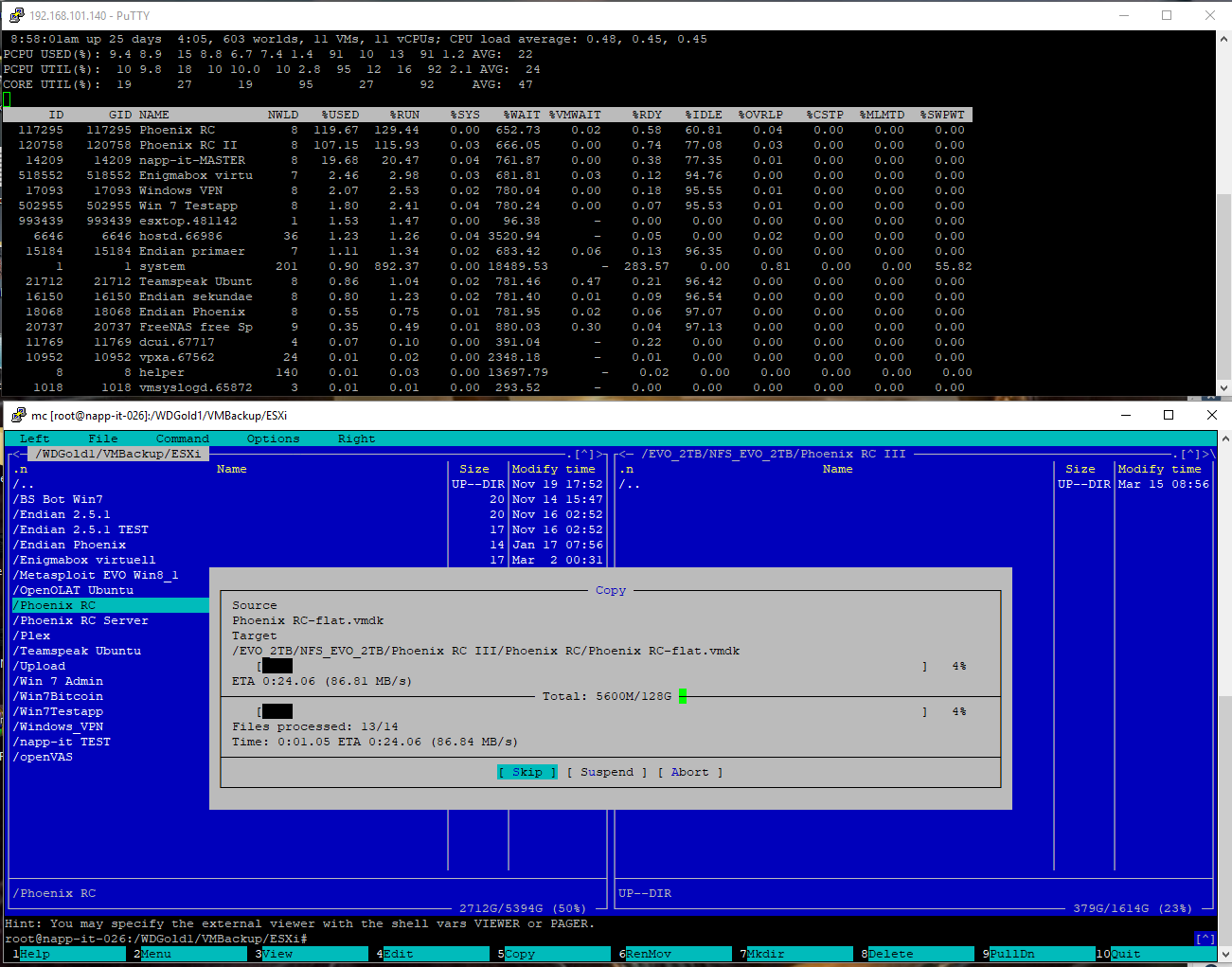Viewport: 1232px width, 967px height.
Task: Click the Size column header in left panel
Action: click(474, 469)
